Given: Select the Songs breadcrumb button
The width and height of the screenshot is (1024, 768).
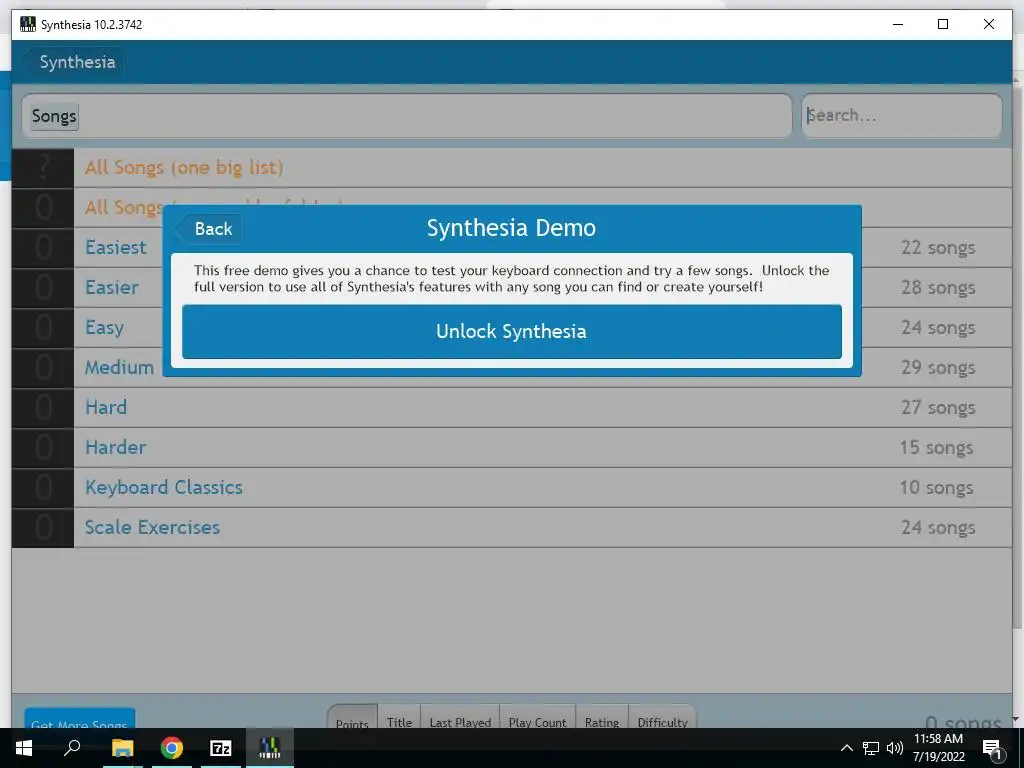Looking at the screenshot, I should click(x=54, y=116).
